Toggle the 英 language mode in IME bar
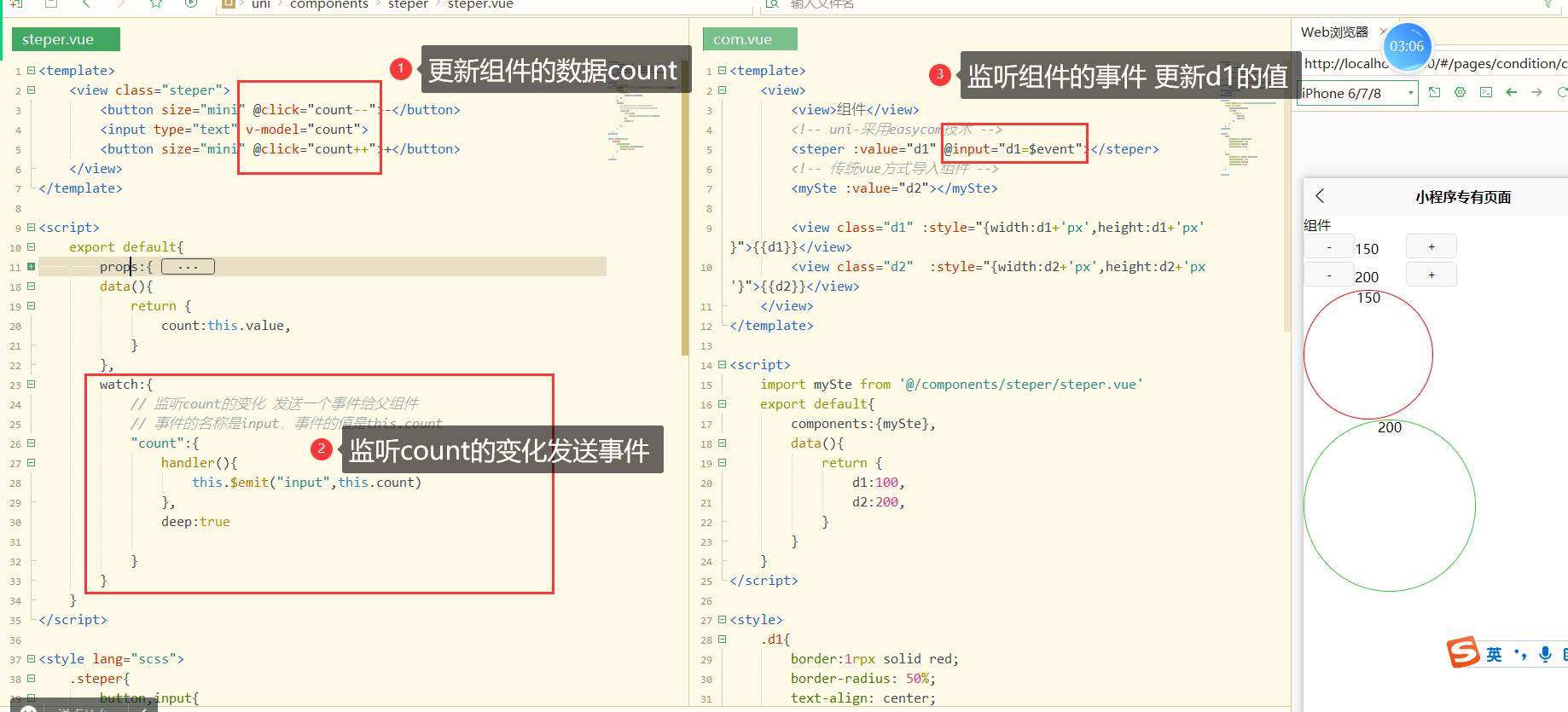 1494,654
